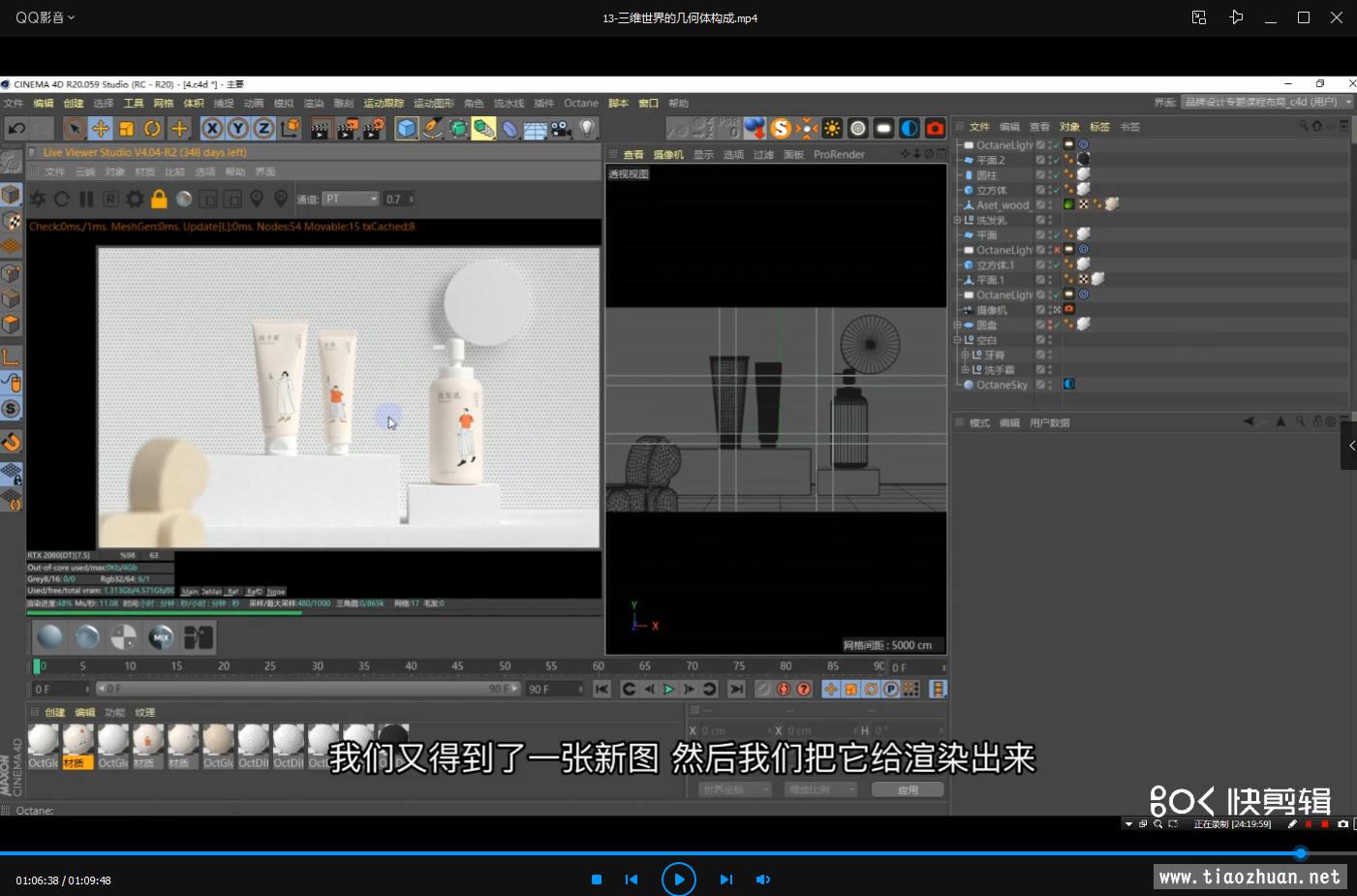1357x896 pixels.
Task: Select the orange-highlighted 材质 material thumbnail
Action: click(77, 747)
